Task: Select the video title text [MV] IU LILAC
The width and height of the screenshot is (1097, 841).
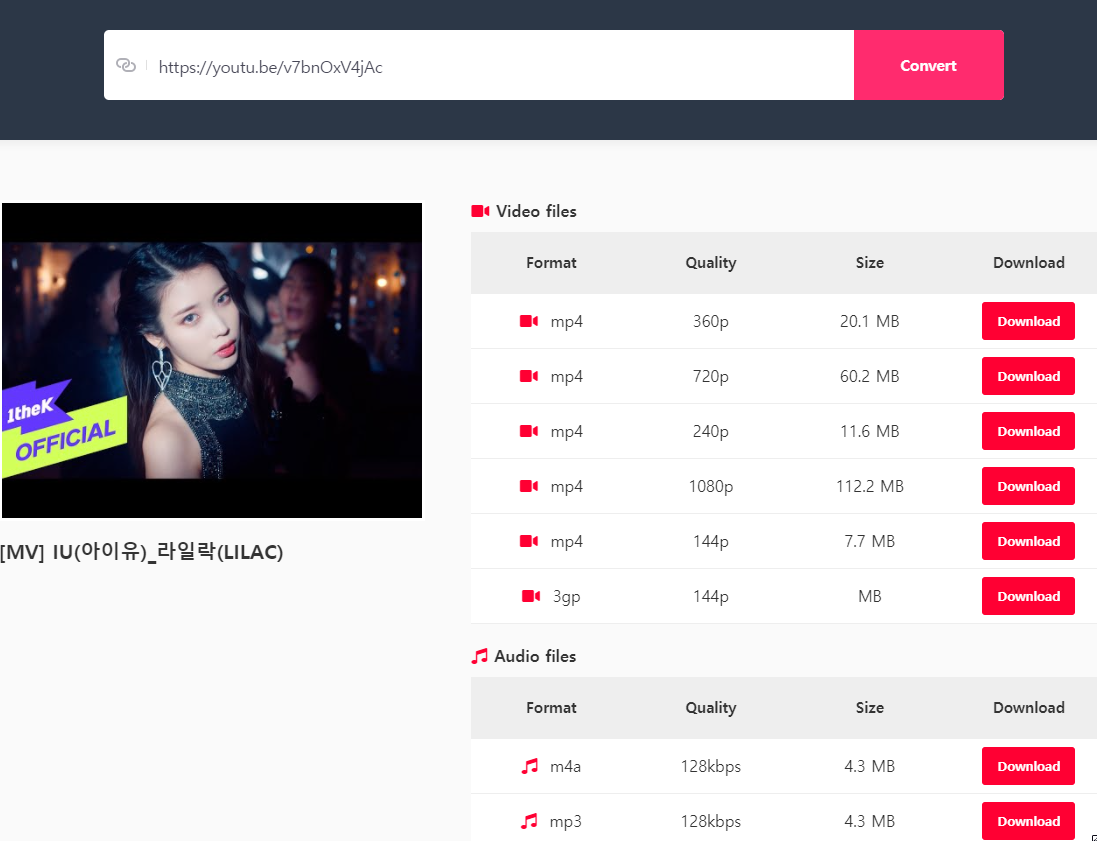Action: (x=141, y=552)
